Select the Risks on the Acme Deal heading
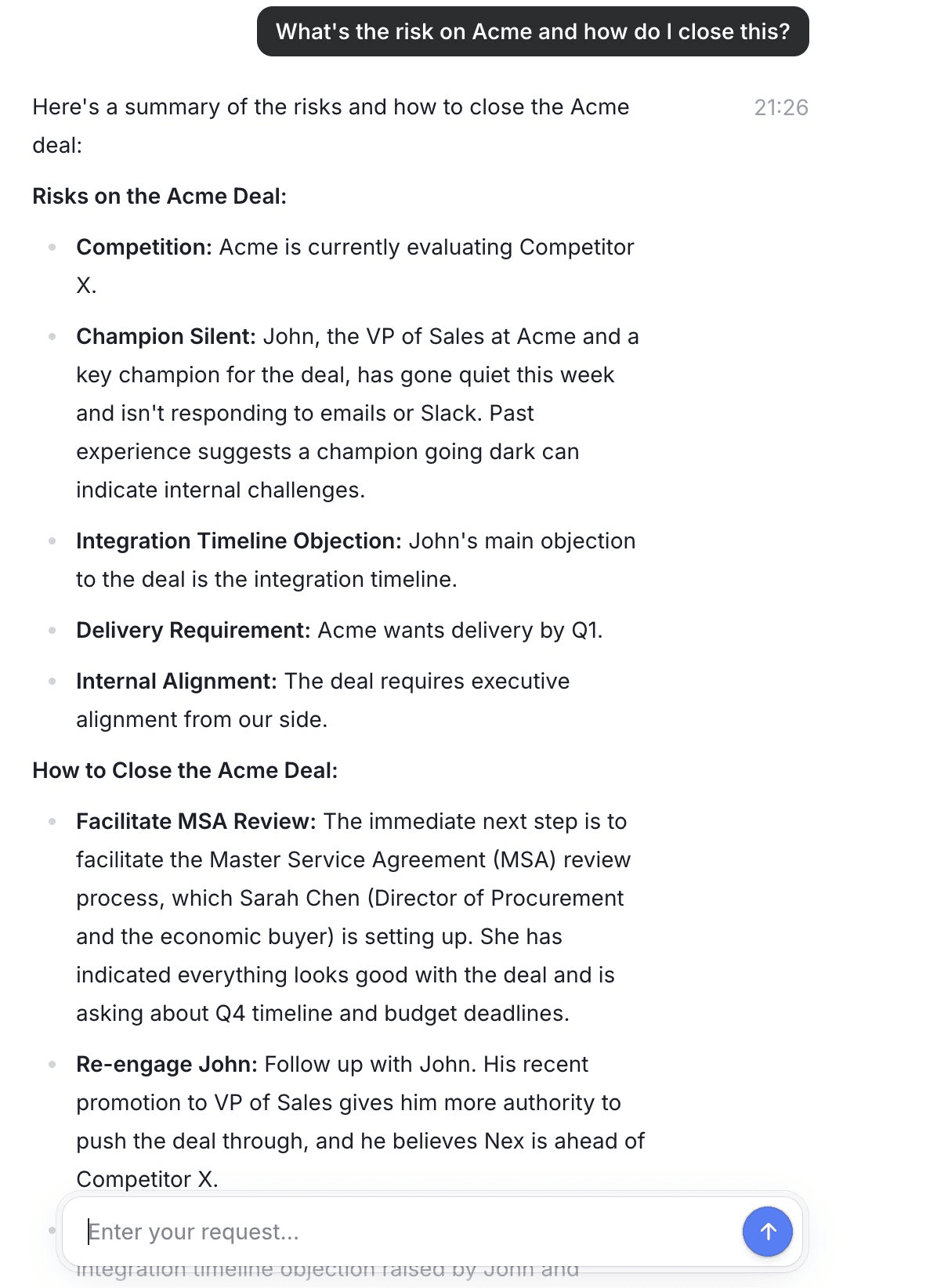This screenshot has width=937, height=1288. click(161, 195)
